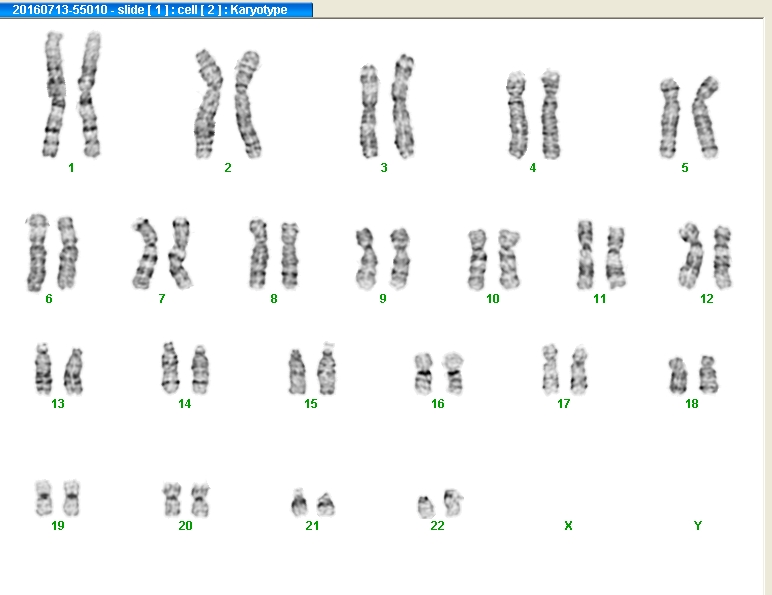Select the Karyotype window title tab
The height and width of the screenshot is (595, 772).
(156, 9)
